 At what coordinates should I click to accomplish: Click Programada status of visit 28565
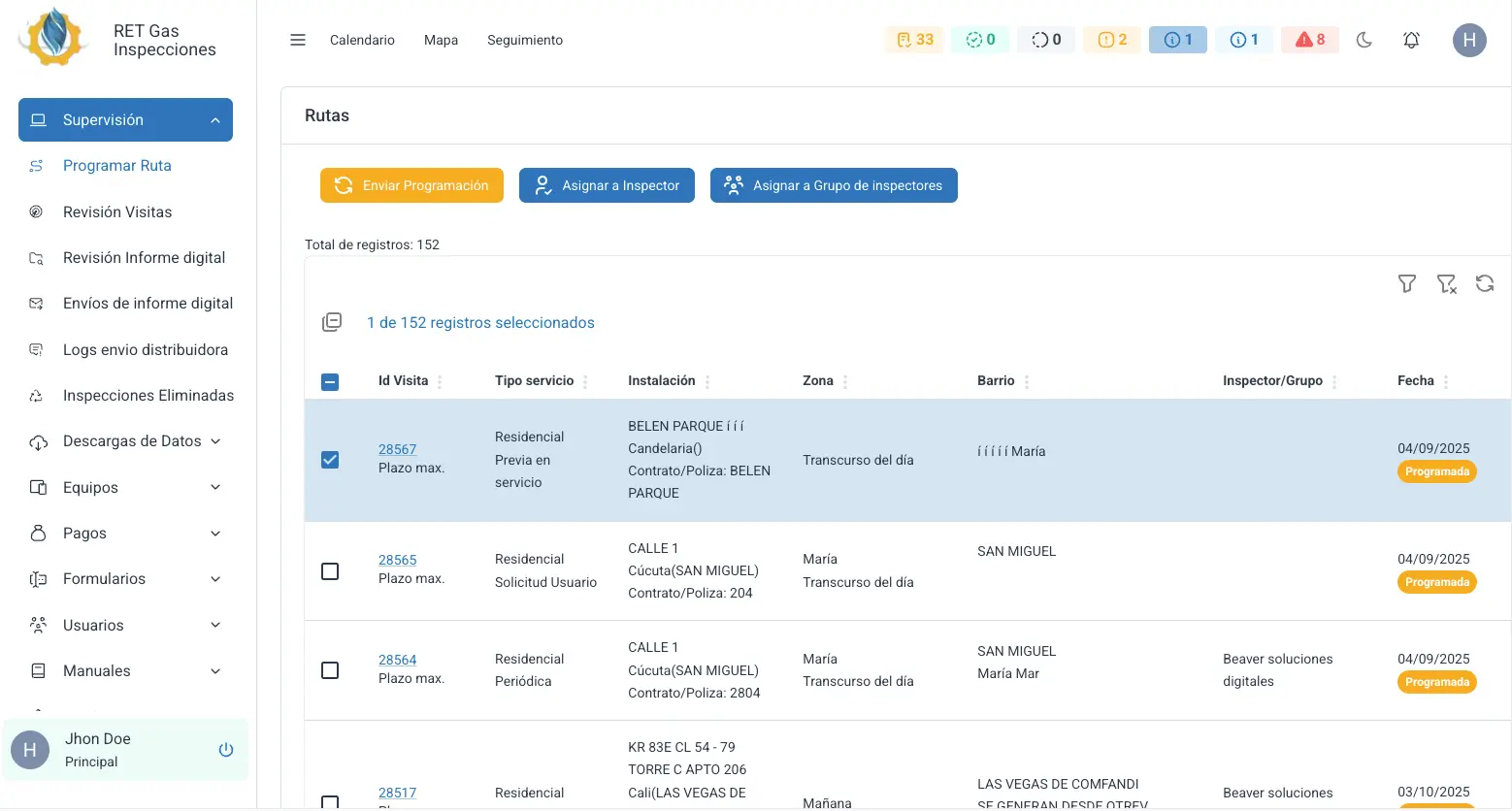pyautogui.click(x=1437, y=582)
